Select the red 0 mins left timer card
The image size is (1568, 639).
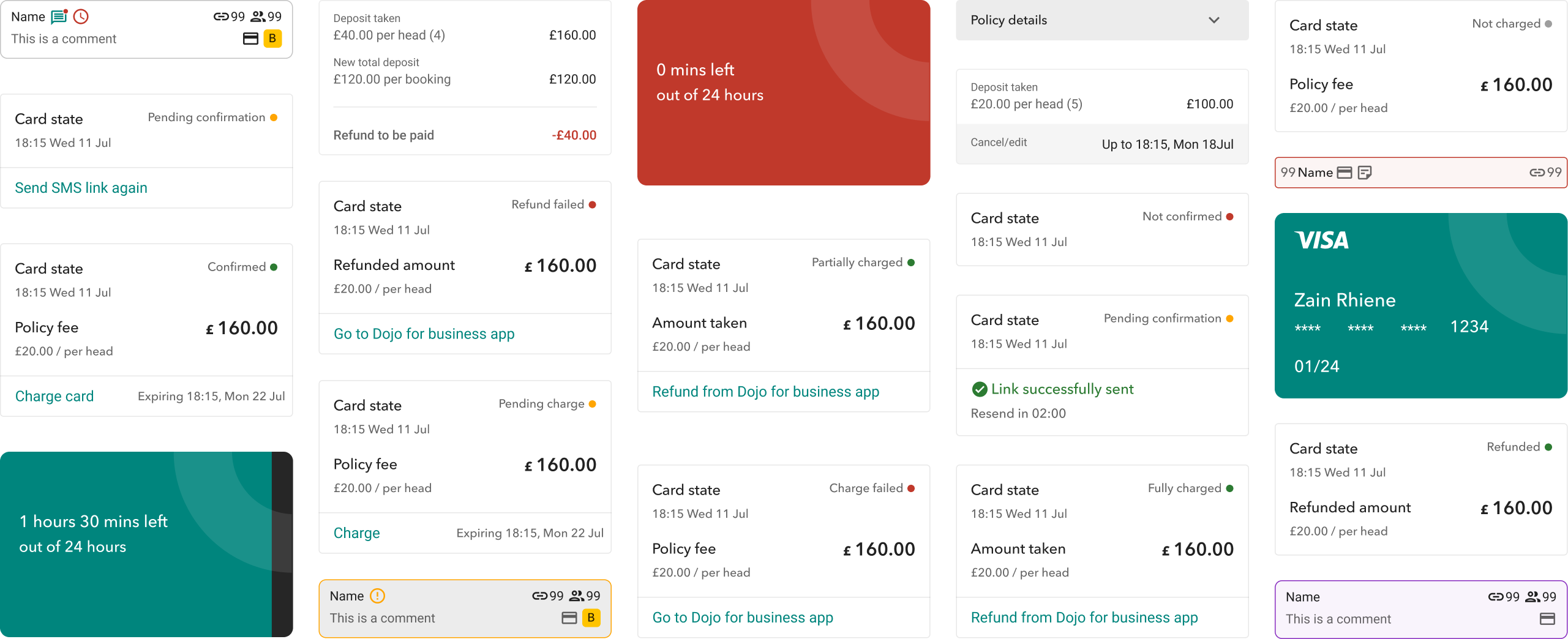click(x=784, y=93)
